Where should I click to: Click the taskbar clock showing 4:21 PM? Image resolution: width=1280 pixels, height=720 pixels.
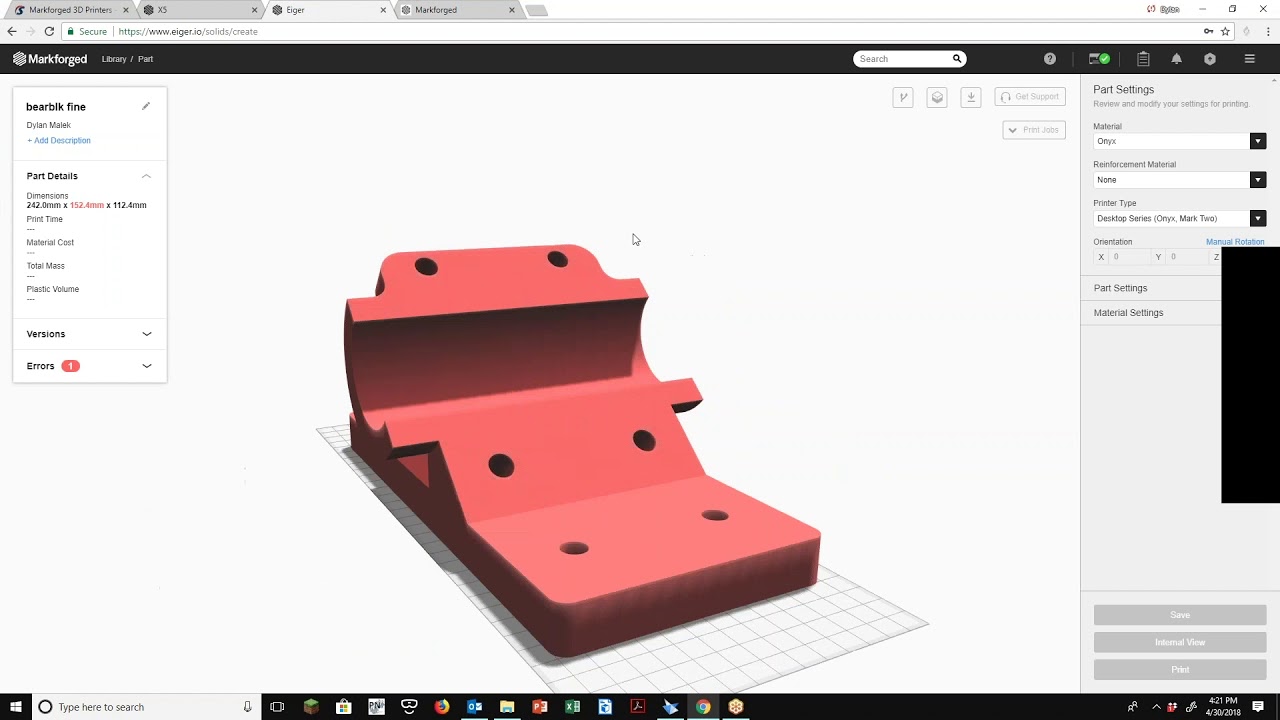tap(1223, 707)
